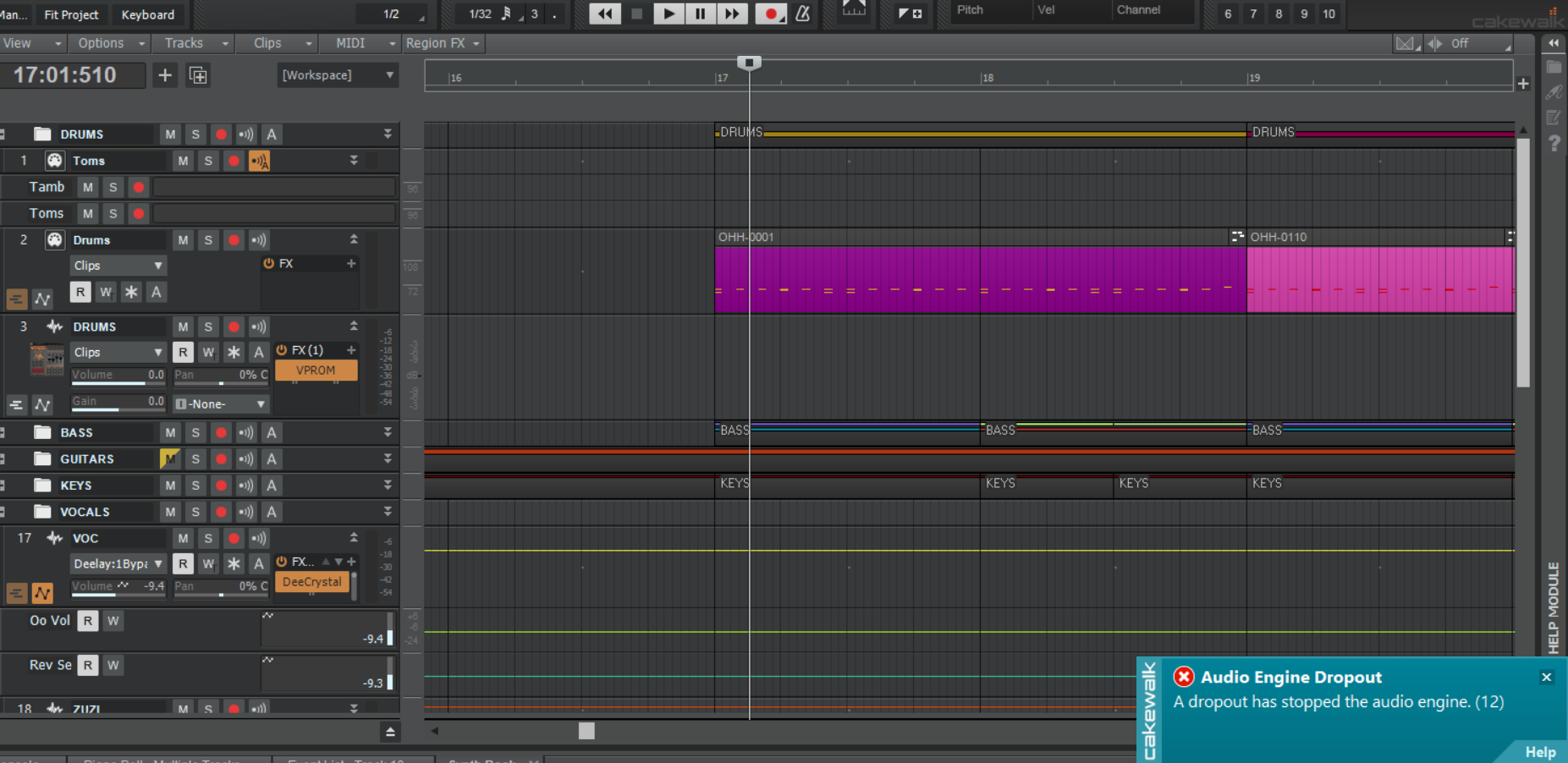Click the freeze snowflake icon on DRUMS audio track
The image size is (1568, 763).
(234, 352)
